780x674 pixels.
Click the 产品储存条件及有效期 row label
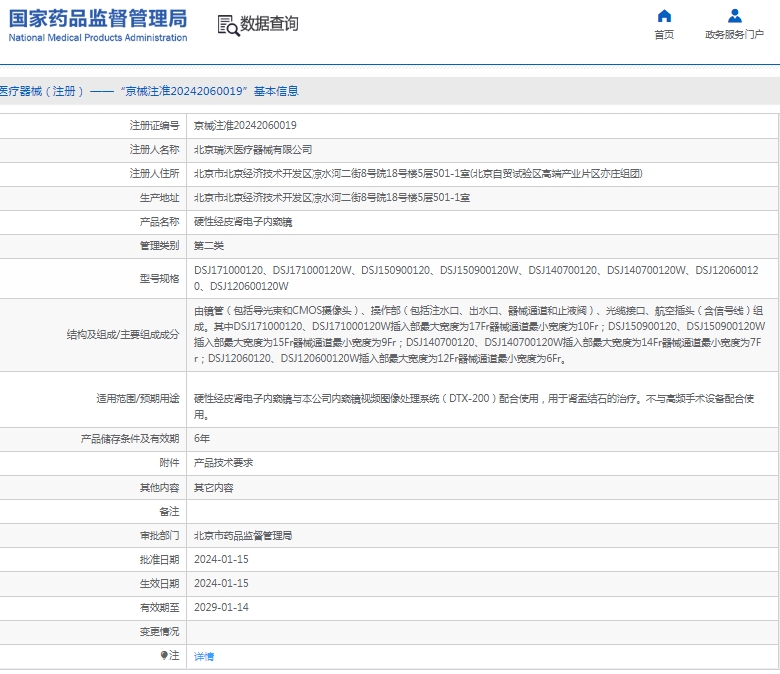click(x=130, y=439)
